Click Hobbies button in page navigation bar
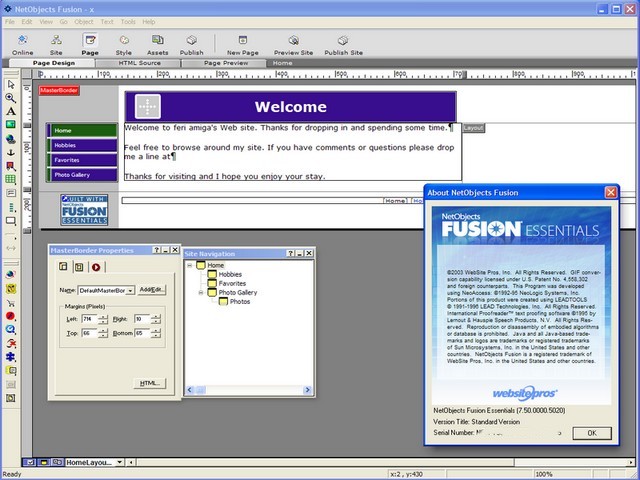640x480 pixels. tap(82, 145)
